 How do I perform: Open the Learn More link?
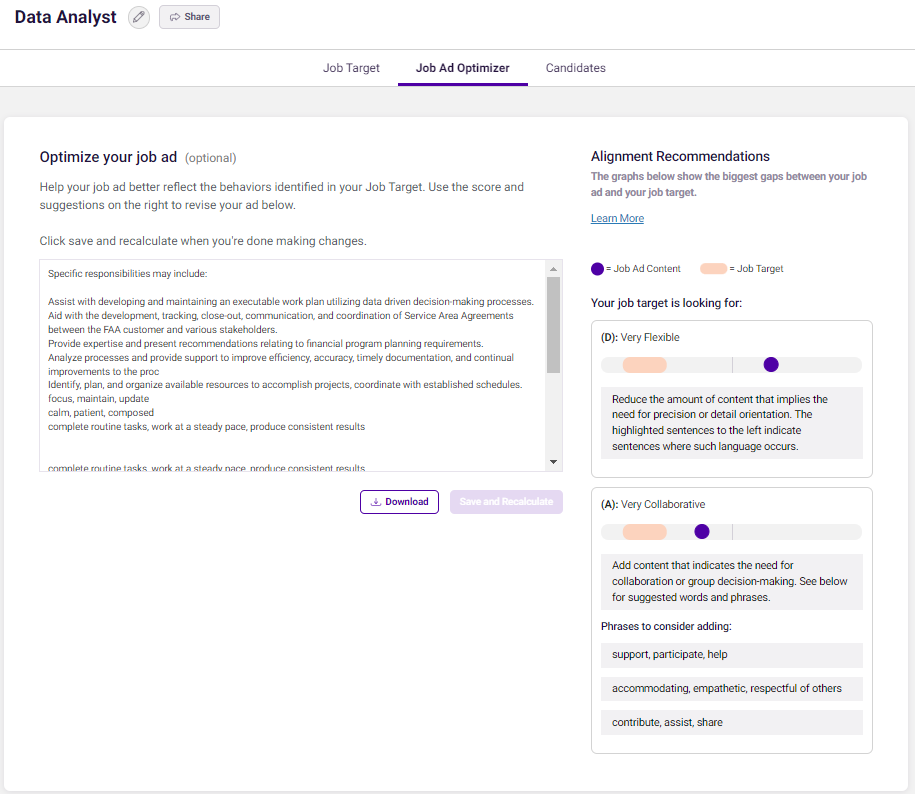pyautogui.click(x=617, y=218)
